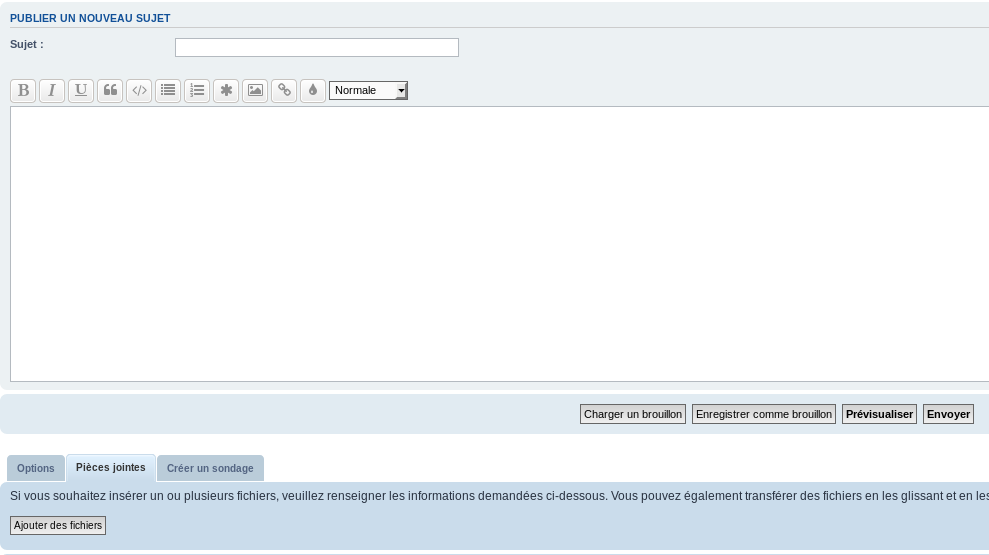The image size is (989, 555).
Task: Click the Sujet input field
Action: point(316,47)
